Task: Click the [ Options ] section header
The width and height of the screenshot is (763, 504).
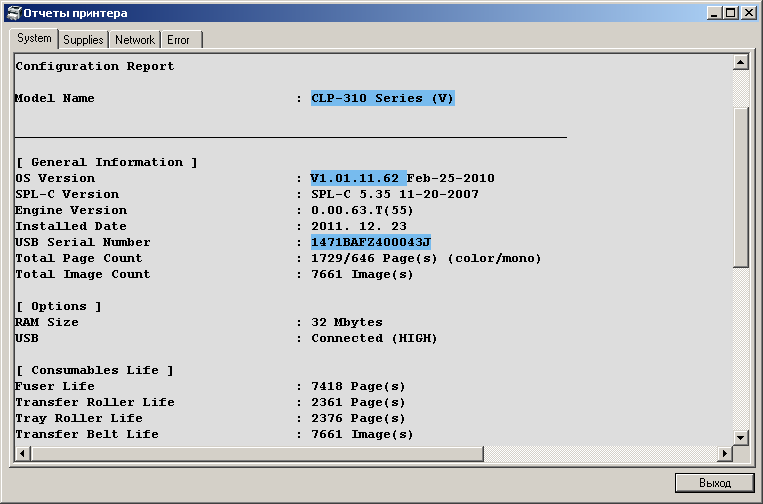Action: coord(59,306)
